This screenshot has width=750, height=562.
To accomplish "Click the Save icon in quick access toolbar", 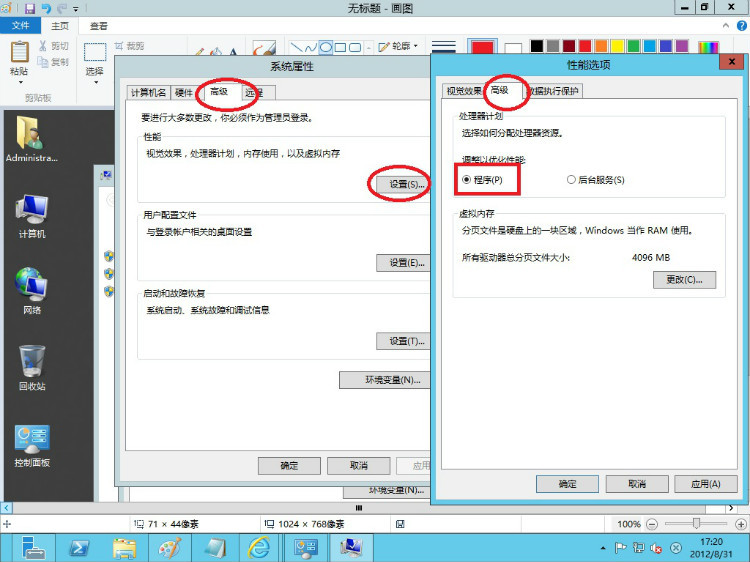I will point(30,8).
